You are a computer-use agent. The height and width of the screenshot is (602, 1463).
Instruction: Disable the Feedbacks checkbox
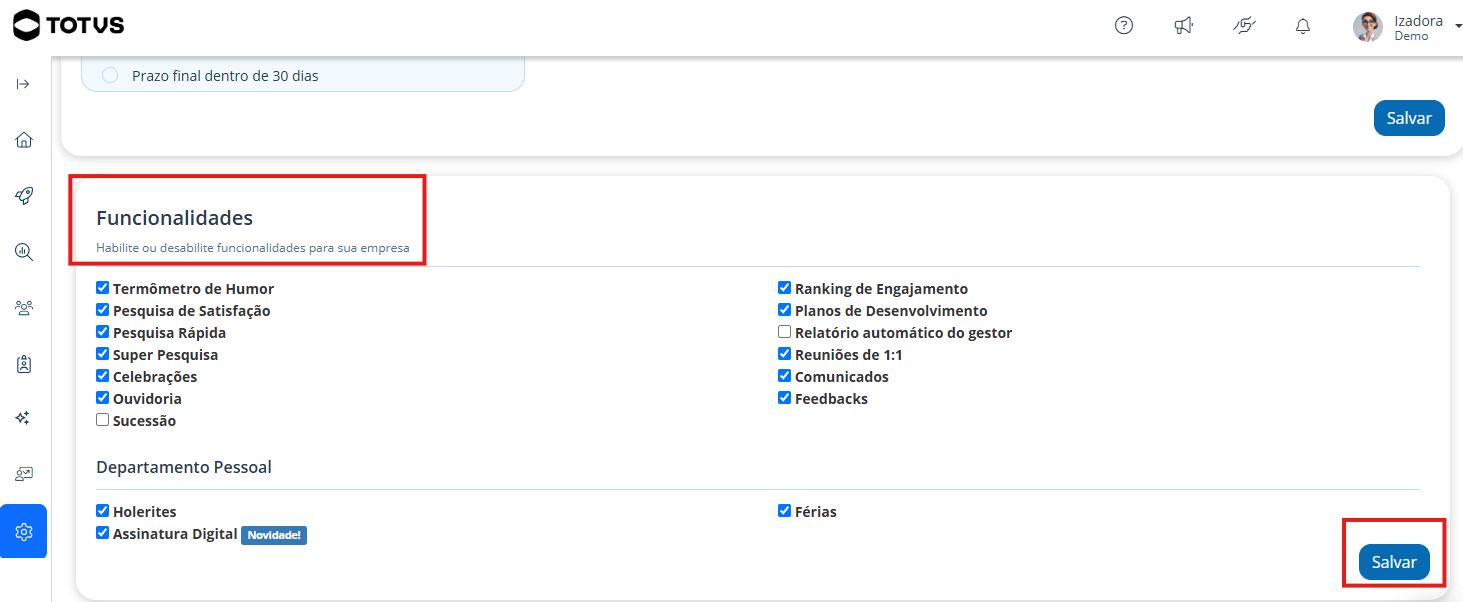coord(784,398)
